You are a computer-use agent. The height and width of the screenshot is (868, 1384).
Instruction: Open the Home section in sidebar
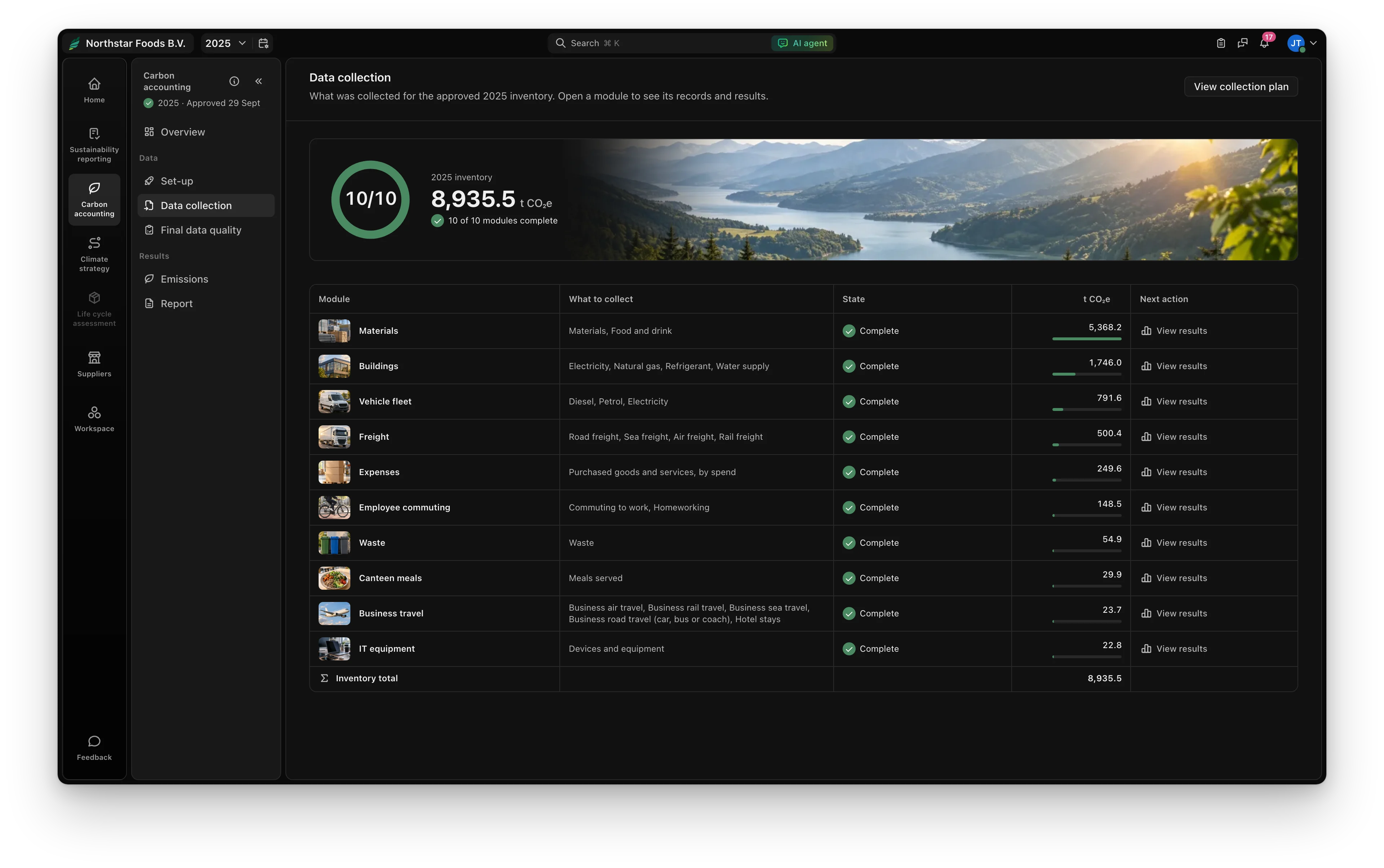(x=94, y=91)
